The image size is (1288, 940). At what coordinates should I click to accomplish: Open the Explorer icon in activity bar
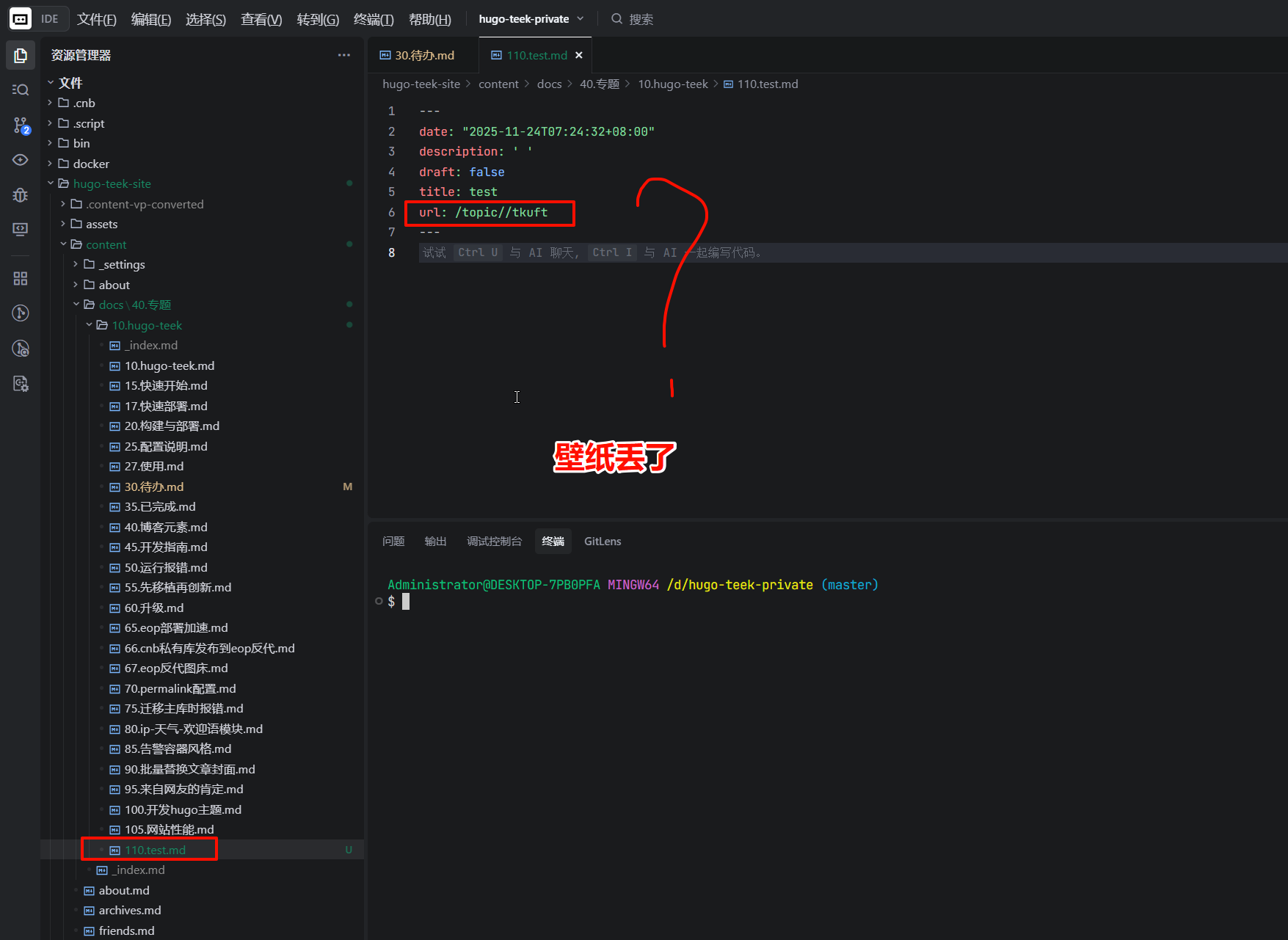(x=21, y=56)
